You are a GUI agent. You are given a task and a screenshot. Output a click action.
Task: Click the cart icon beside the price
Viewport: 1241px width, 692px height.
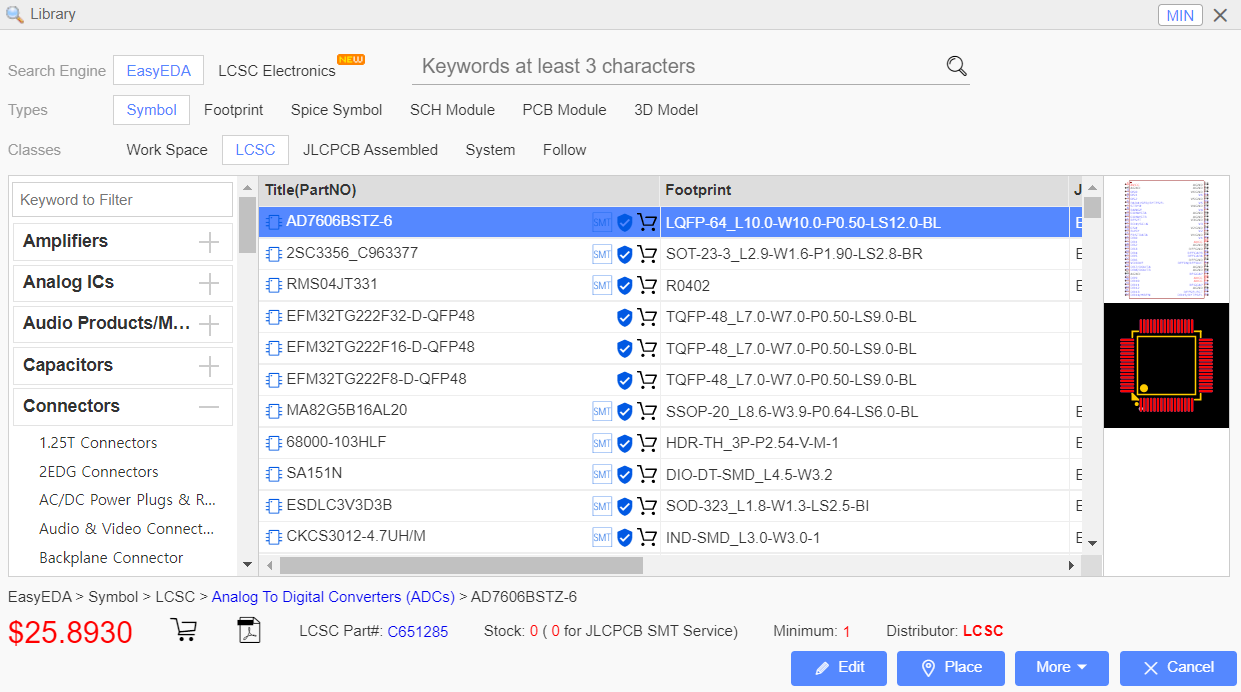click(x=183, y=630)
